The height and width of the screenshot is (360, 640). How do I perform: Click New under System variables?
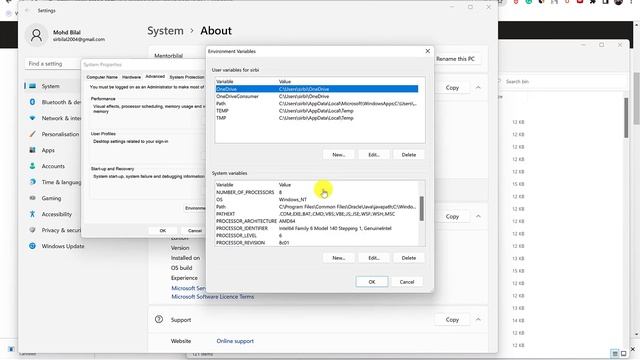[x=338, y=258]
